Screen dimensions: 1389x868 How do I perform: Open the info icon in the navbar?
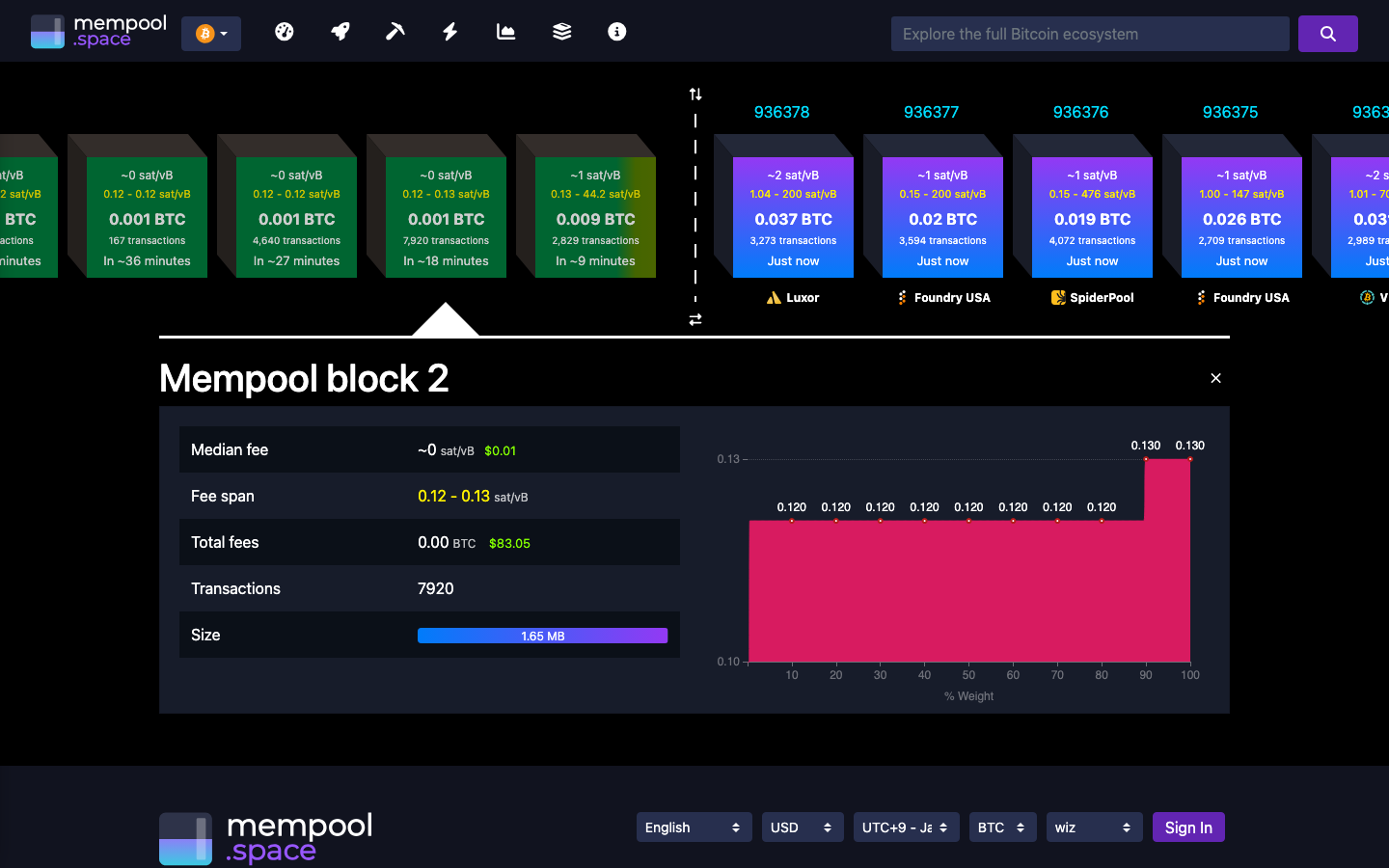click(x=616, y=31)
